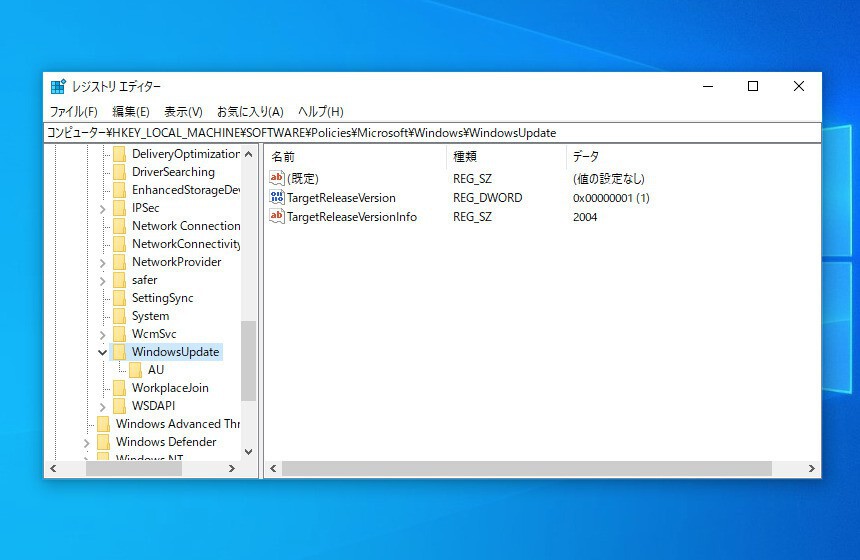The width and height of the screenshot is (860, 560).
Task: Expand the NetworkProvider key
Action: click(x=103, y=263)
